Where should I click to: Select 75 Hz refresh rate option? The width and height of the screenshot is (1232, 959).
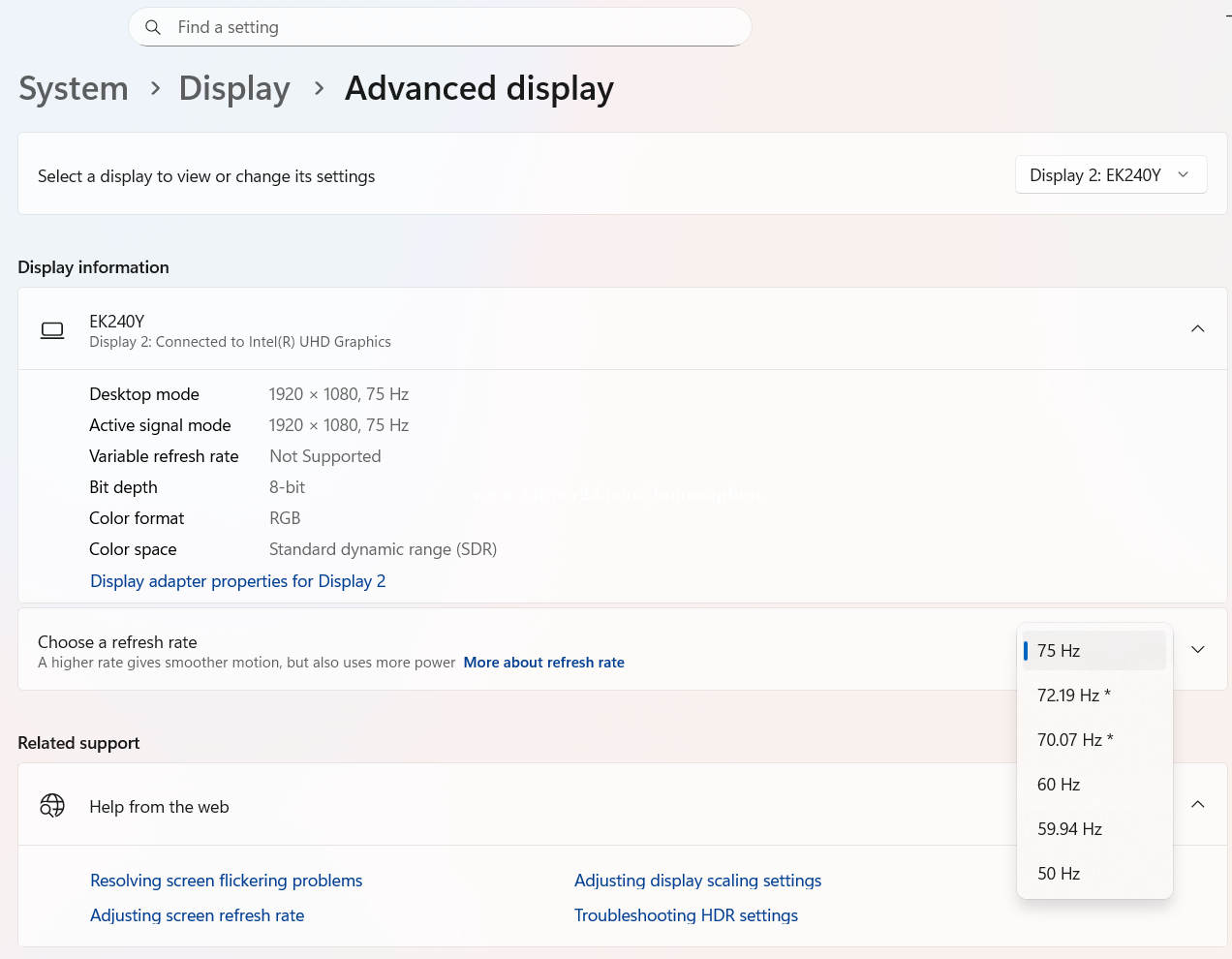coord(1094,651)
